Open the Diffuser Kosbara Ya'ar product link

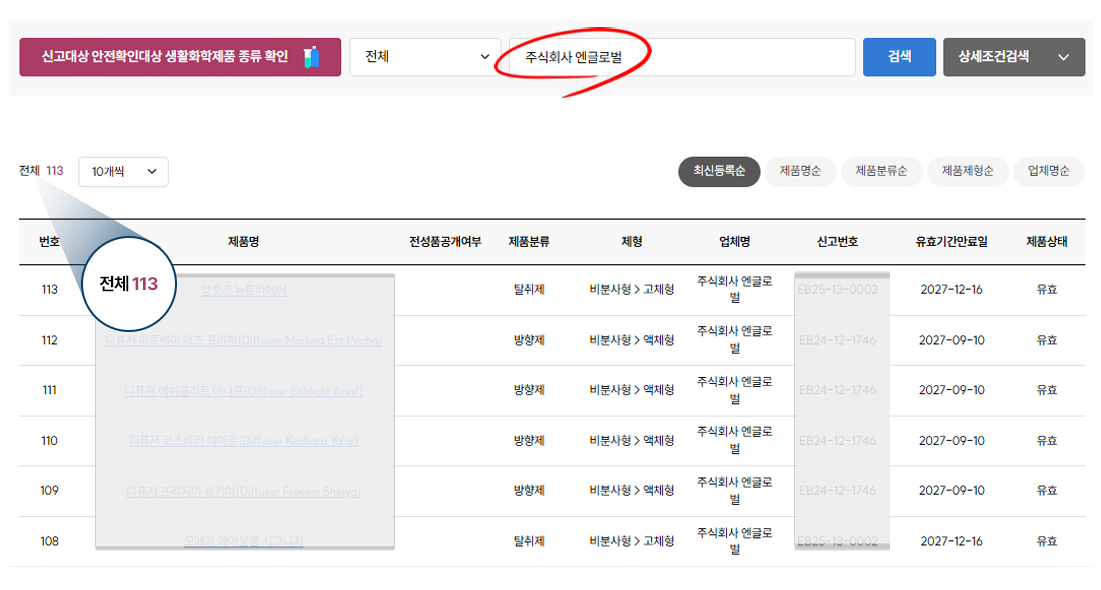[243, 440]
